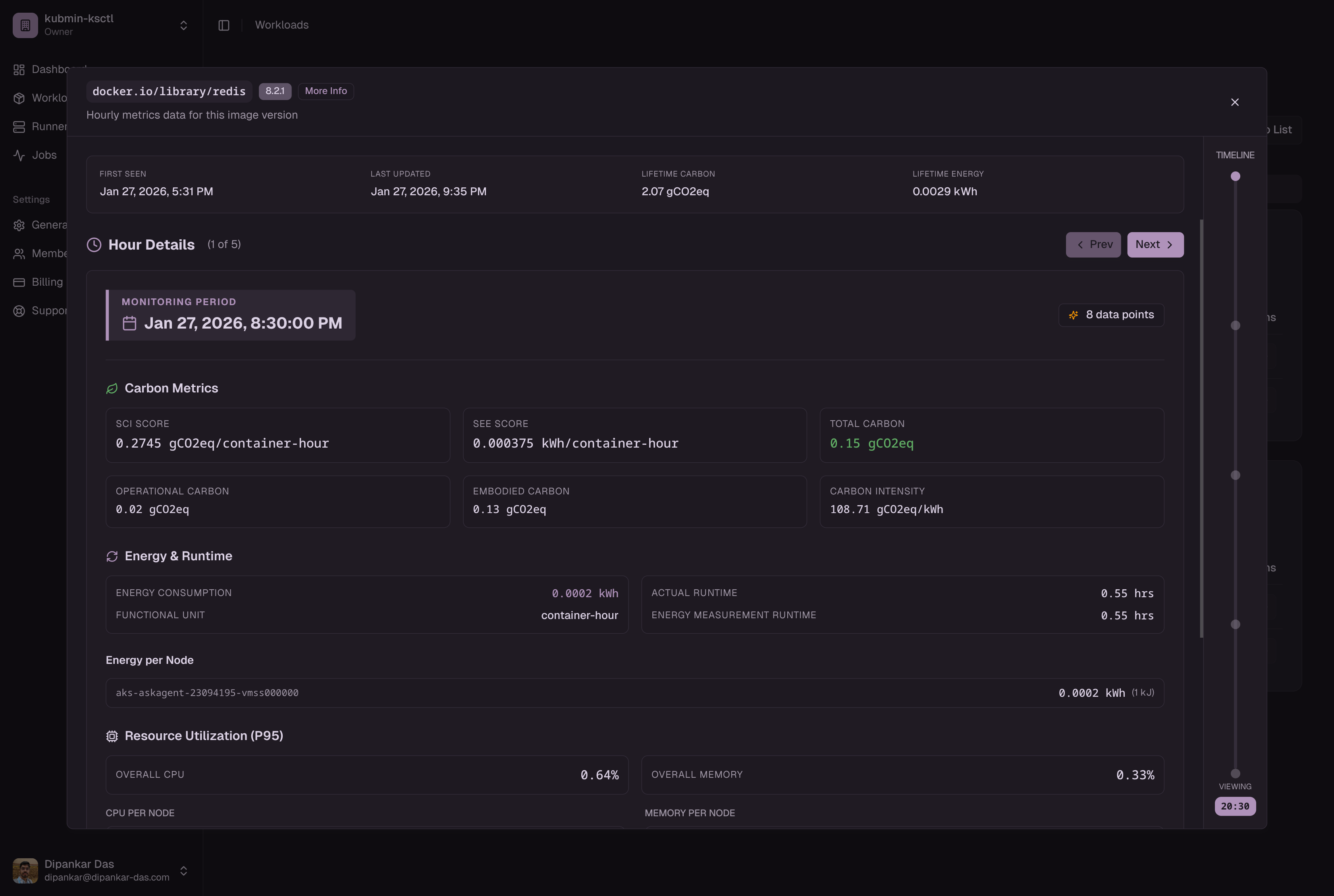Toggle the sidebar panel icon

pos(224,25)
